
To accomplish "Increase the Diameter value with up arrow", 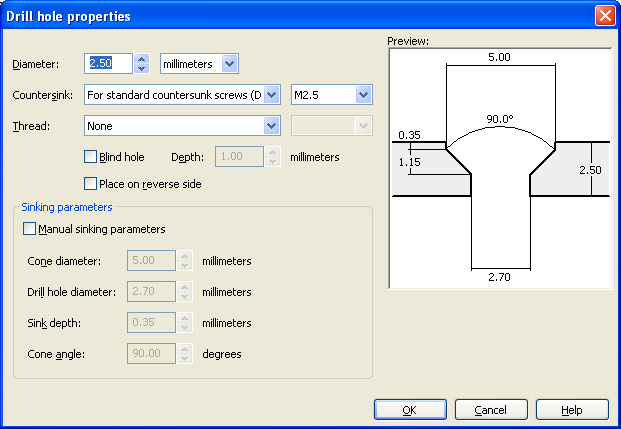I will [141, 59].
